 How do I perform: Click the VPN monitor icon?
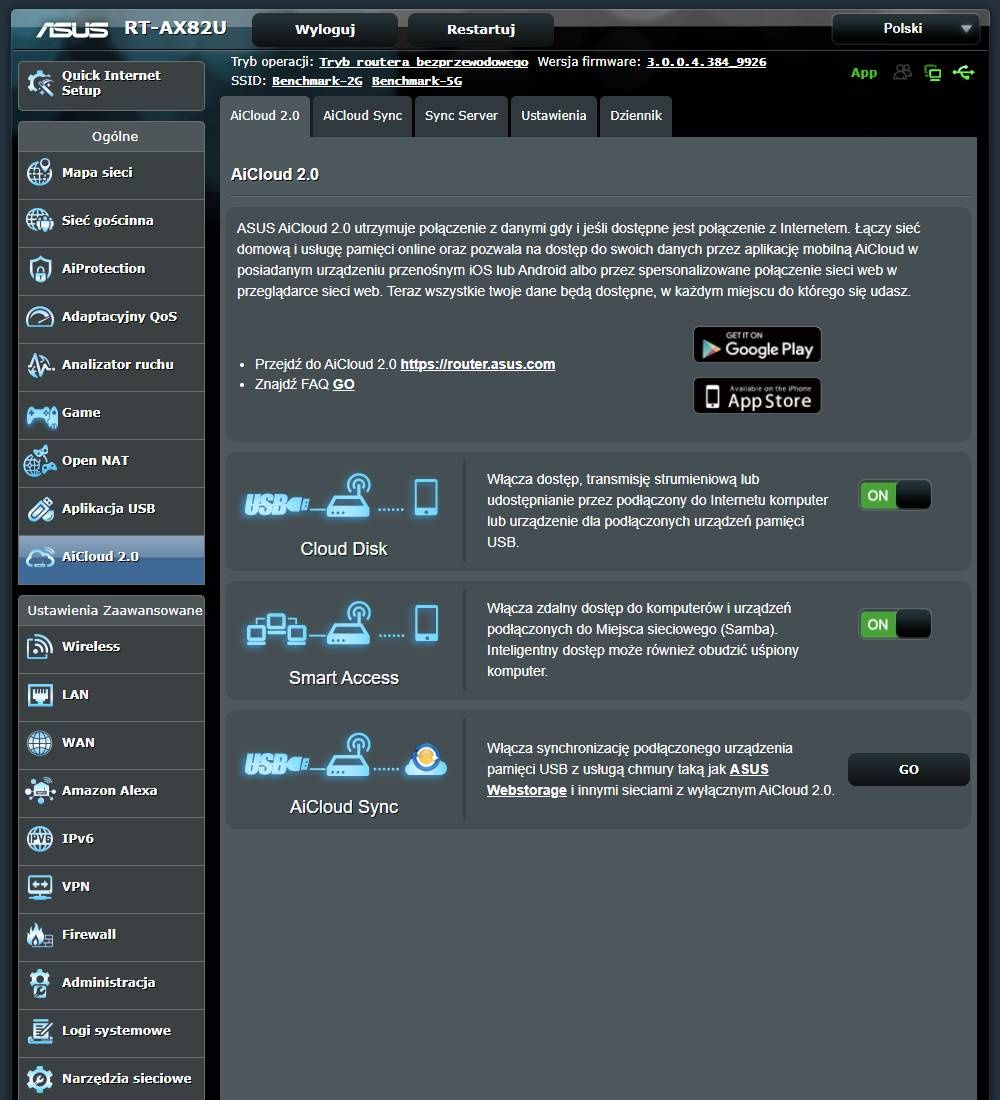tap(39, 887)
